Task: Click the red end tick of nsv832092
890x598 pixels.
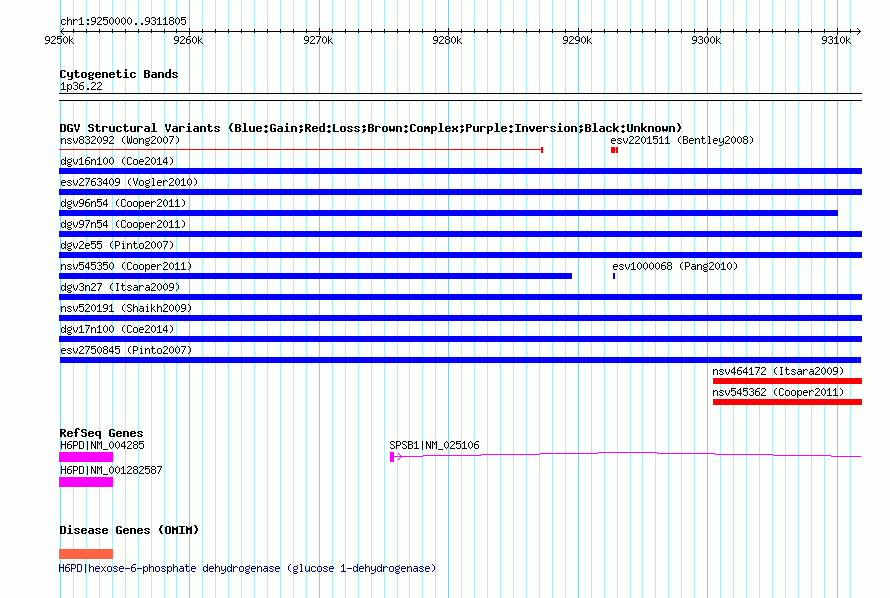Action: tap(541, 150)
